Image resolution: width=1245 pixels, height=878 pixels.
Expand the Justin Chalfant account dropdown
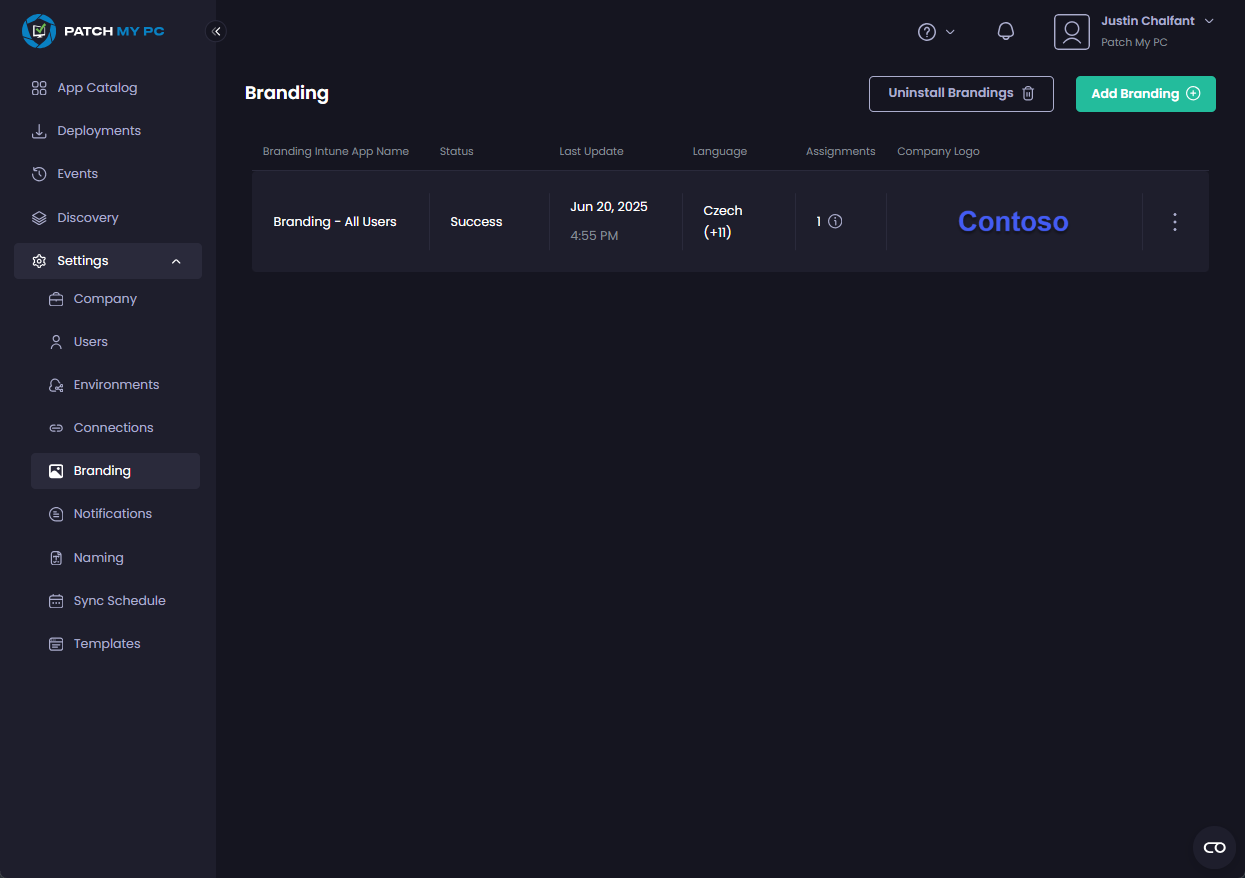coord(1208,21)
